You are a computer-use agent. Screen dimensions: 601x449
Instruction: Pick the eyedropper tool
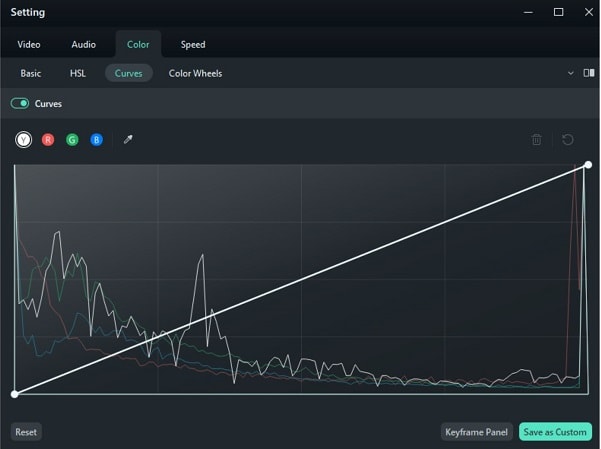[128, 140]
